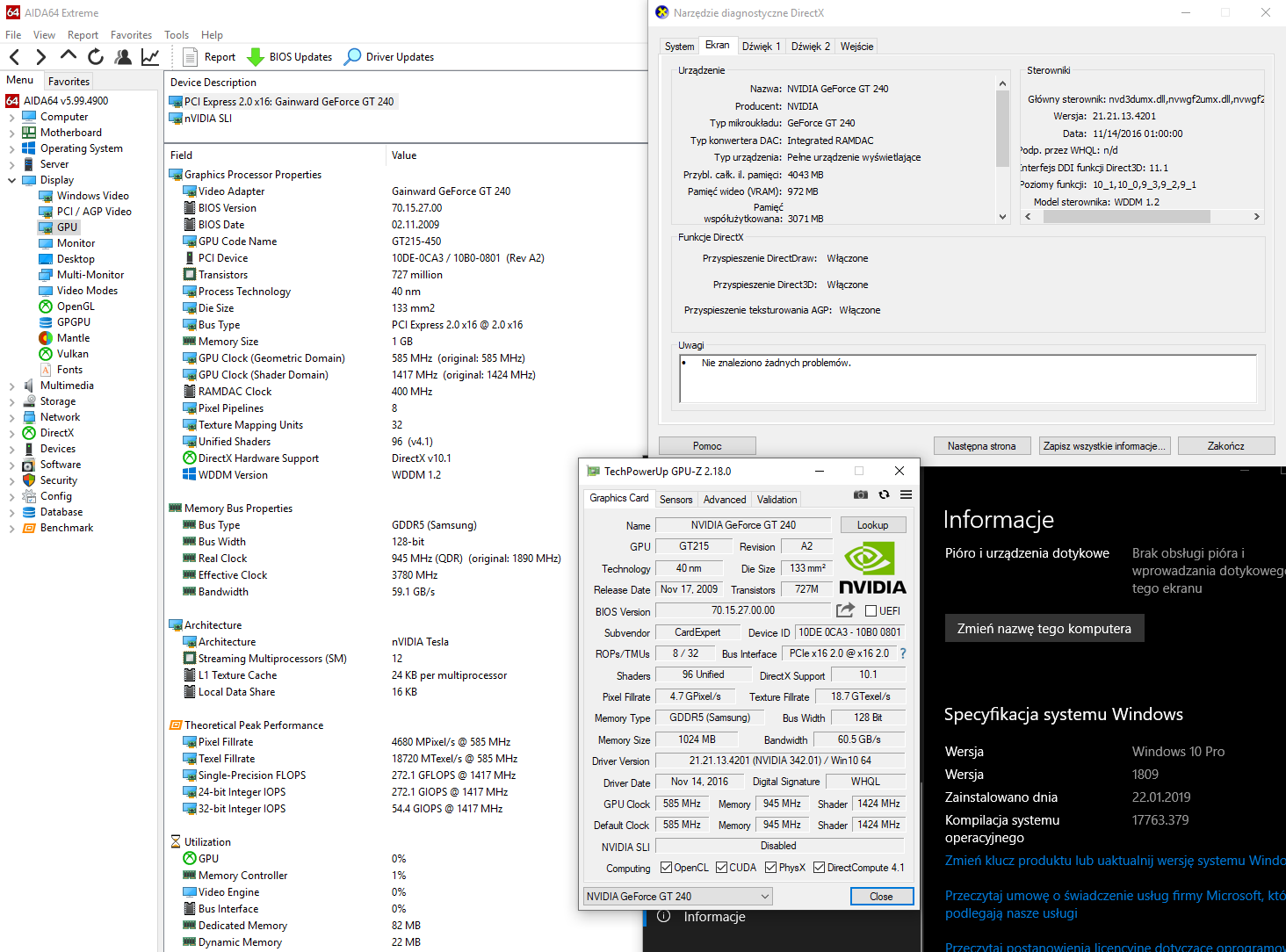
Task: Expand the Motherboard tree node
Action: [11, 133]
